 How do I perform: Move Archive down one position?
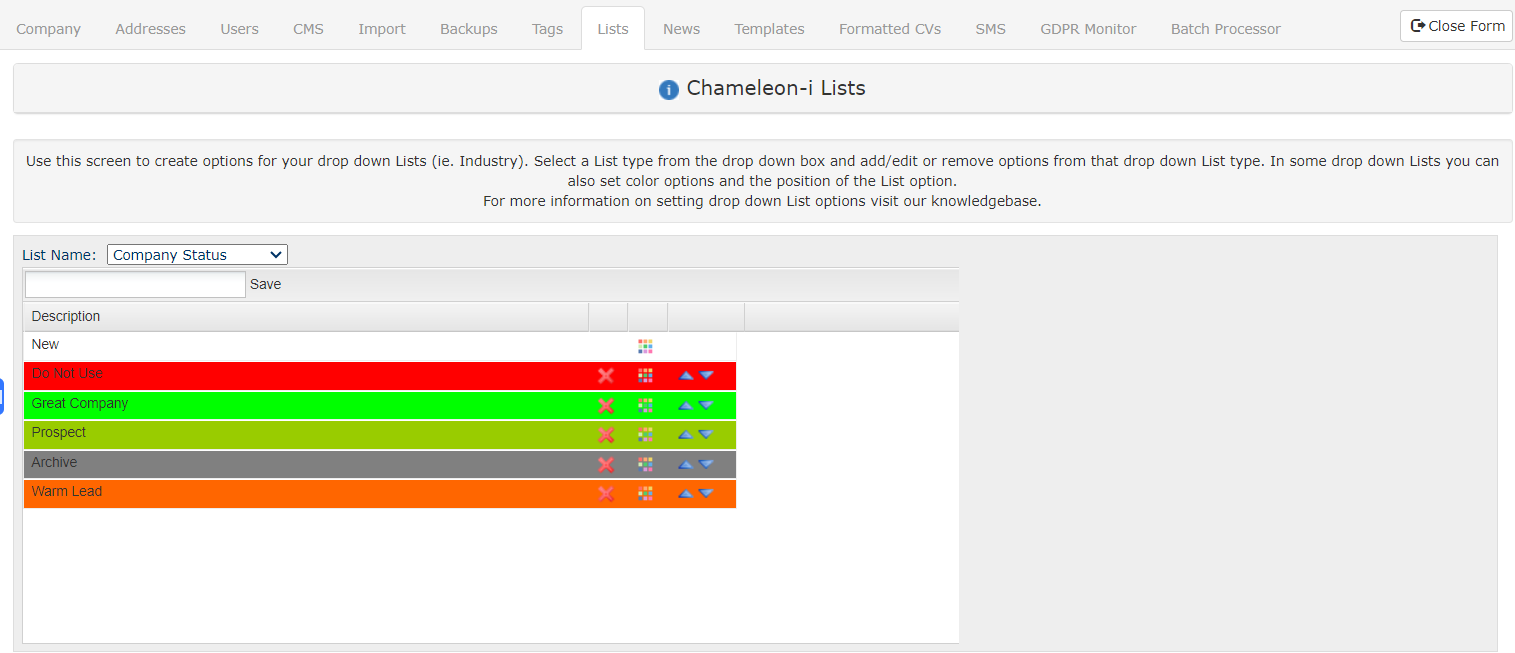[x=706, y=464]
